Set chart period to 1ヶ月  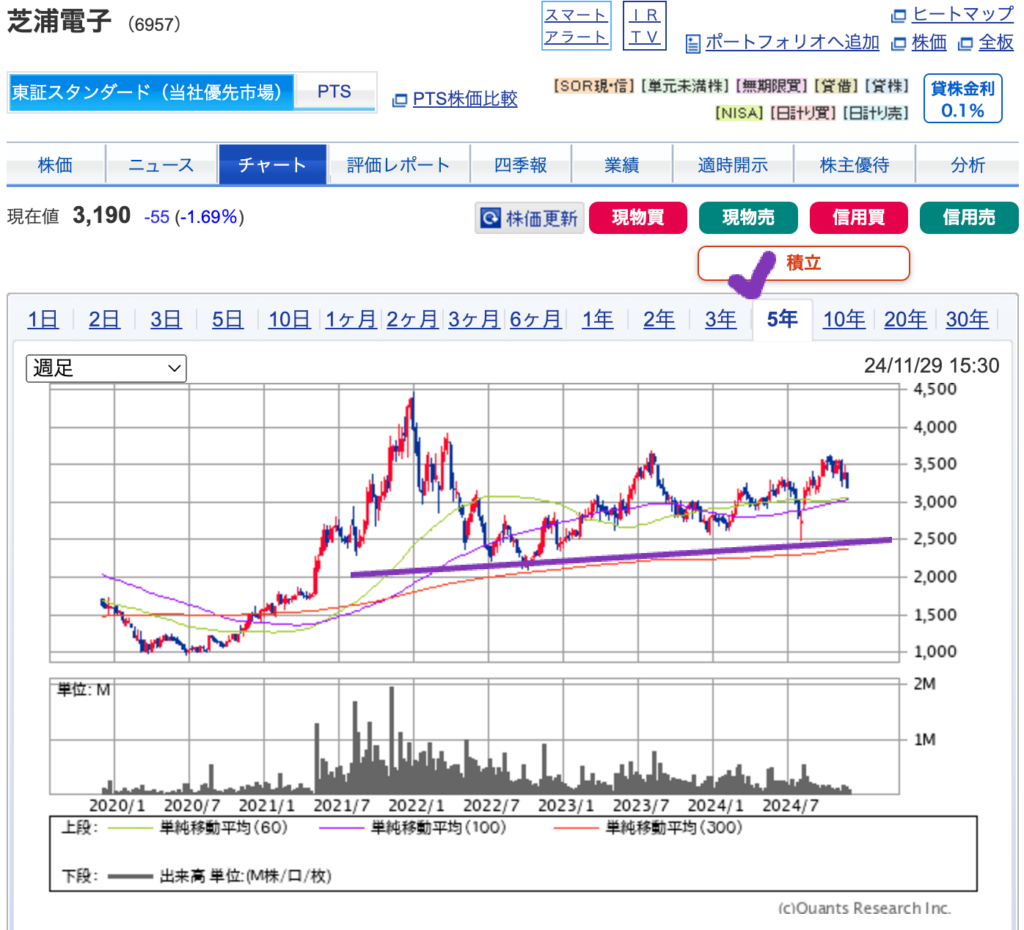(x=351, y=319)
